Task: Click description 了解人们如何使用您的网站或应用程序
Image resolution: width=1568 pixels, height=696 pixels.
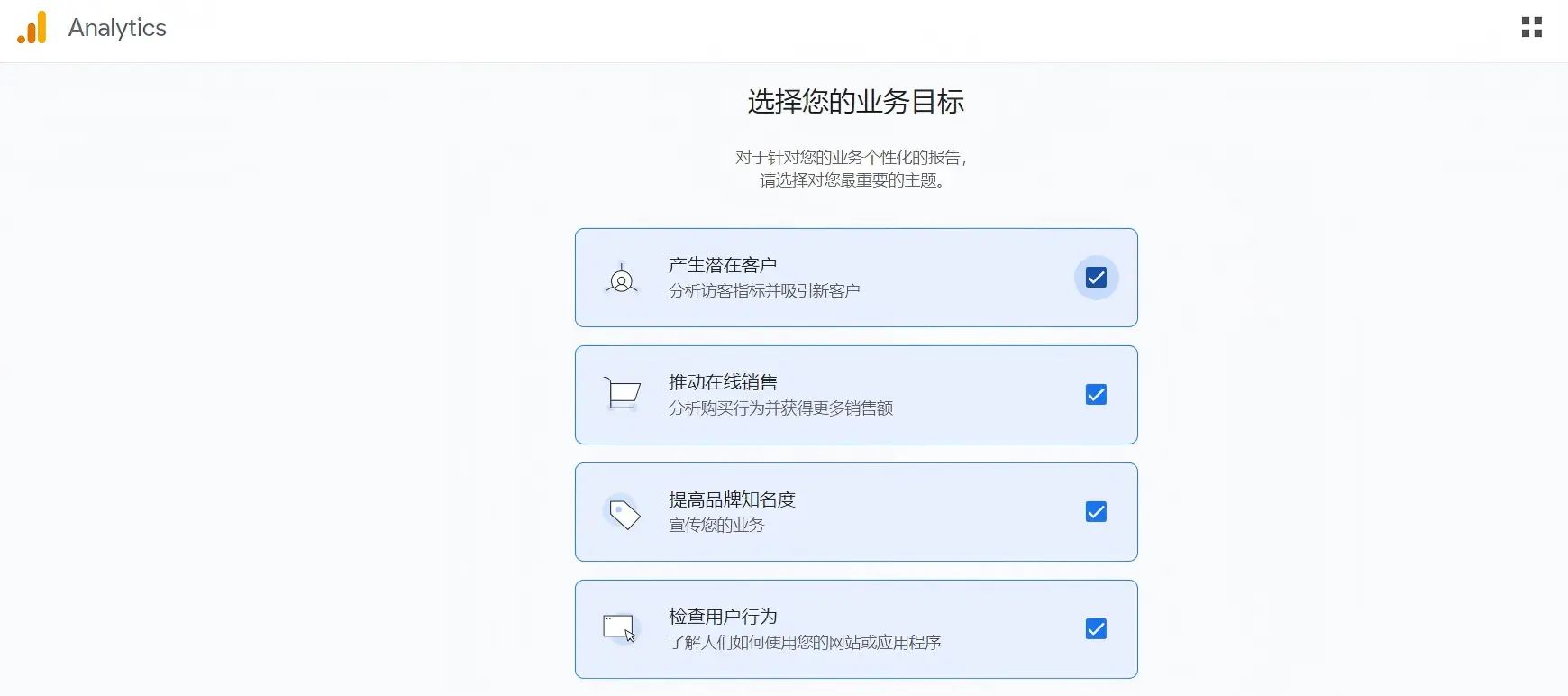Action: (805, 643)
